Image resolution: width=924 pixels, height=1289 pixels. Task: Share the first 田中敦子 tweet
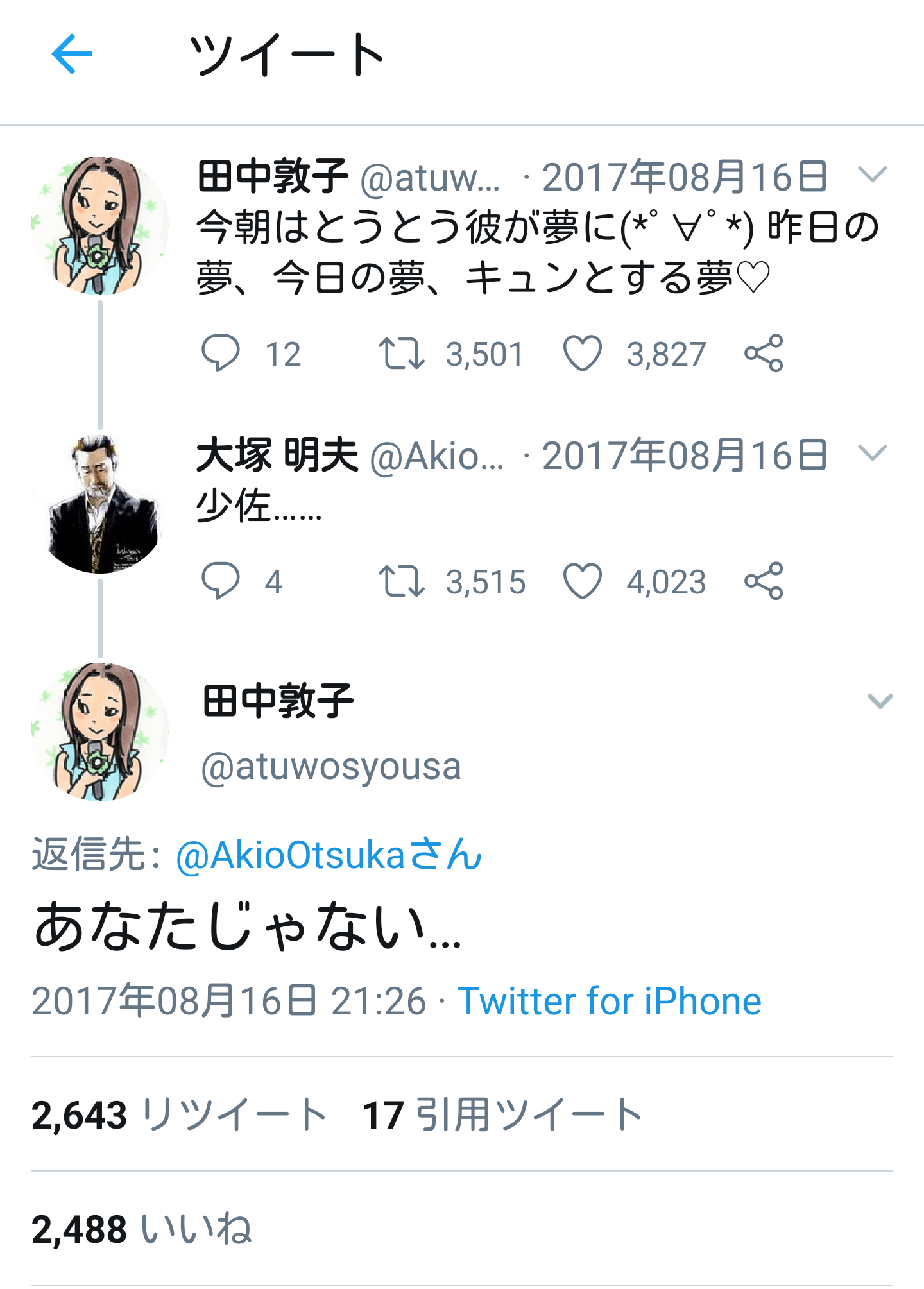tap(764, 353)
